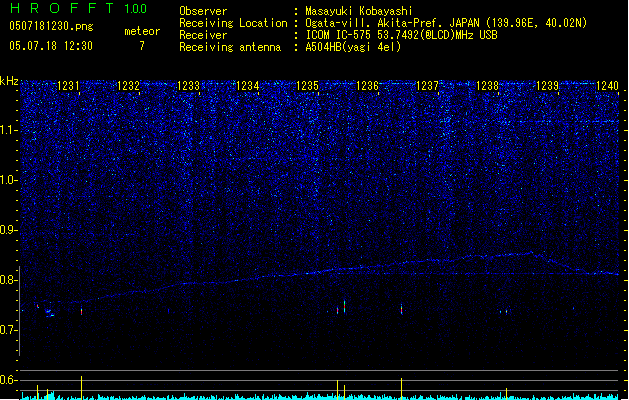Screen dimensions: 629x400
Task: Click the kHz axis unit label
Action: click(x=9, y=81)
